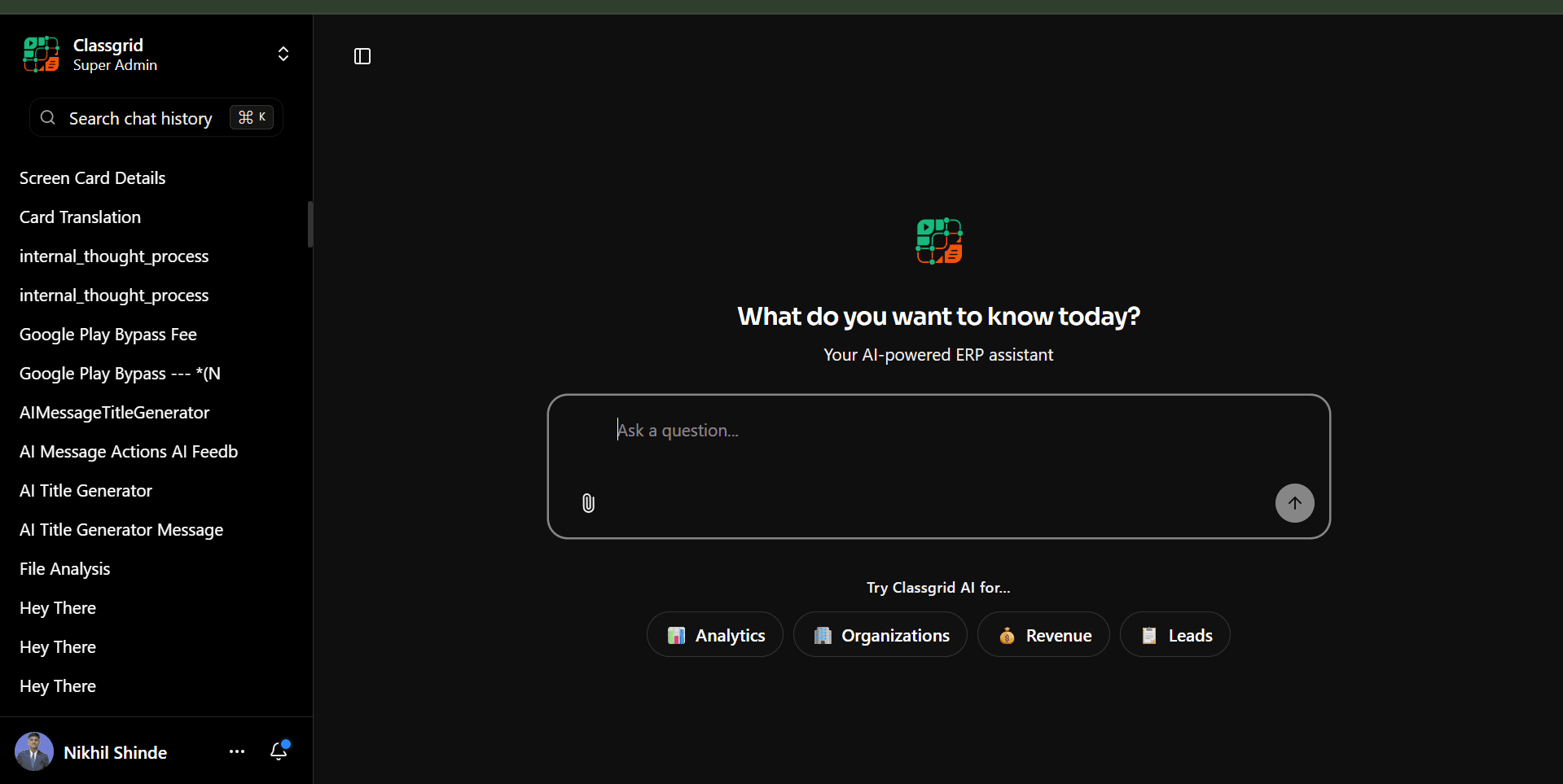
Task: Open the AIMessageTitleGenerator chat
Action: (114, 413)
